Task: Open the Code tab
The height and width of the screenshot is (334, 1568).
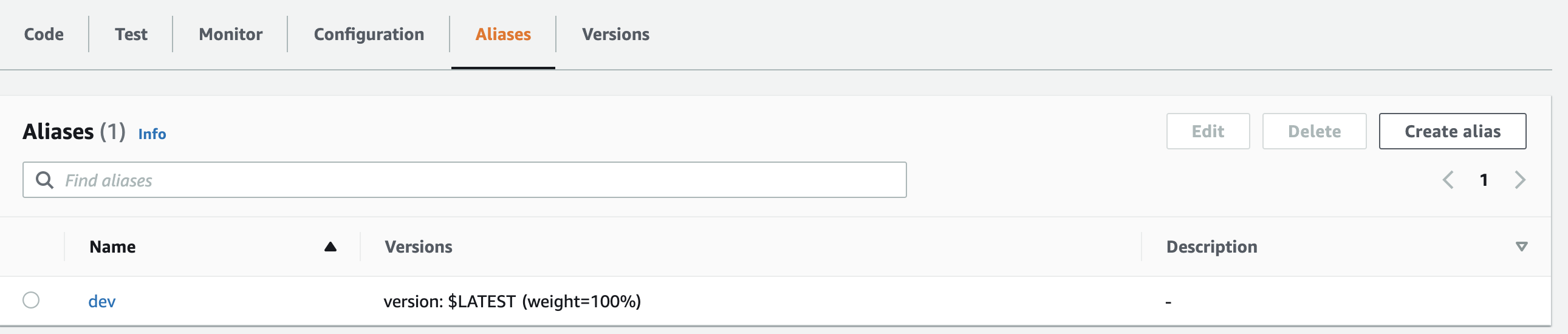Action: (44, 34)
